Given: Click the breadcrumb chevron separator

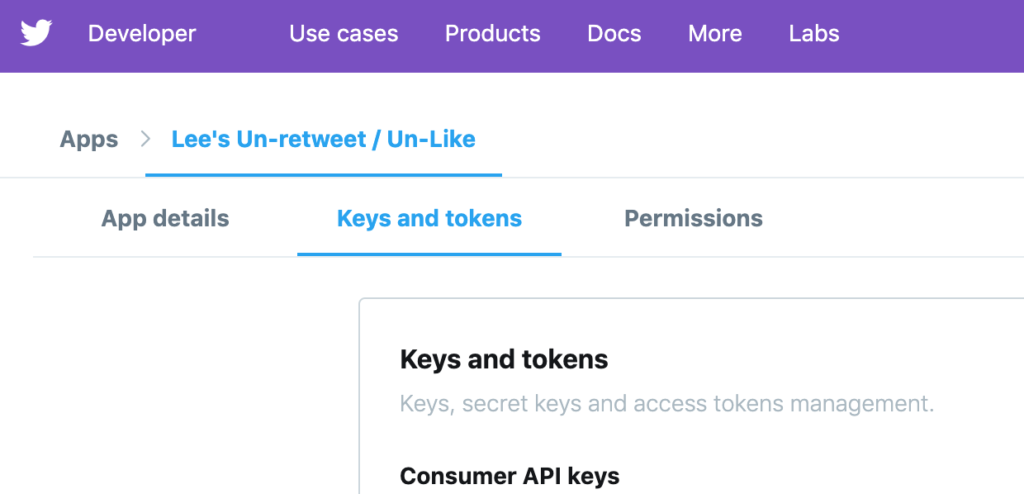Looking at the screenshot, I should pyautogui.click(x=146, y=139).
